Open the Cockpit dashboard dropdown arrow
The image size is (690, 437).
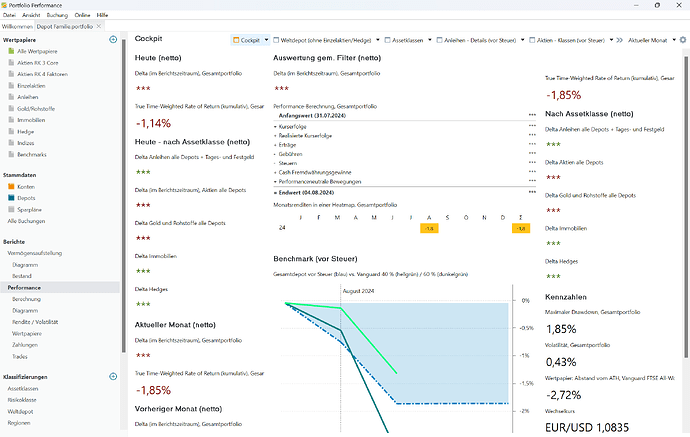coord(266,40)
